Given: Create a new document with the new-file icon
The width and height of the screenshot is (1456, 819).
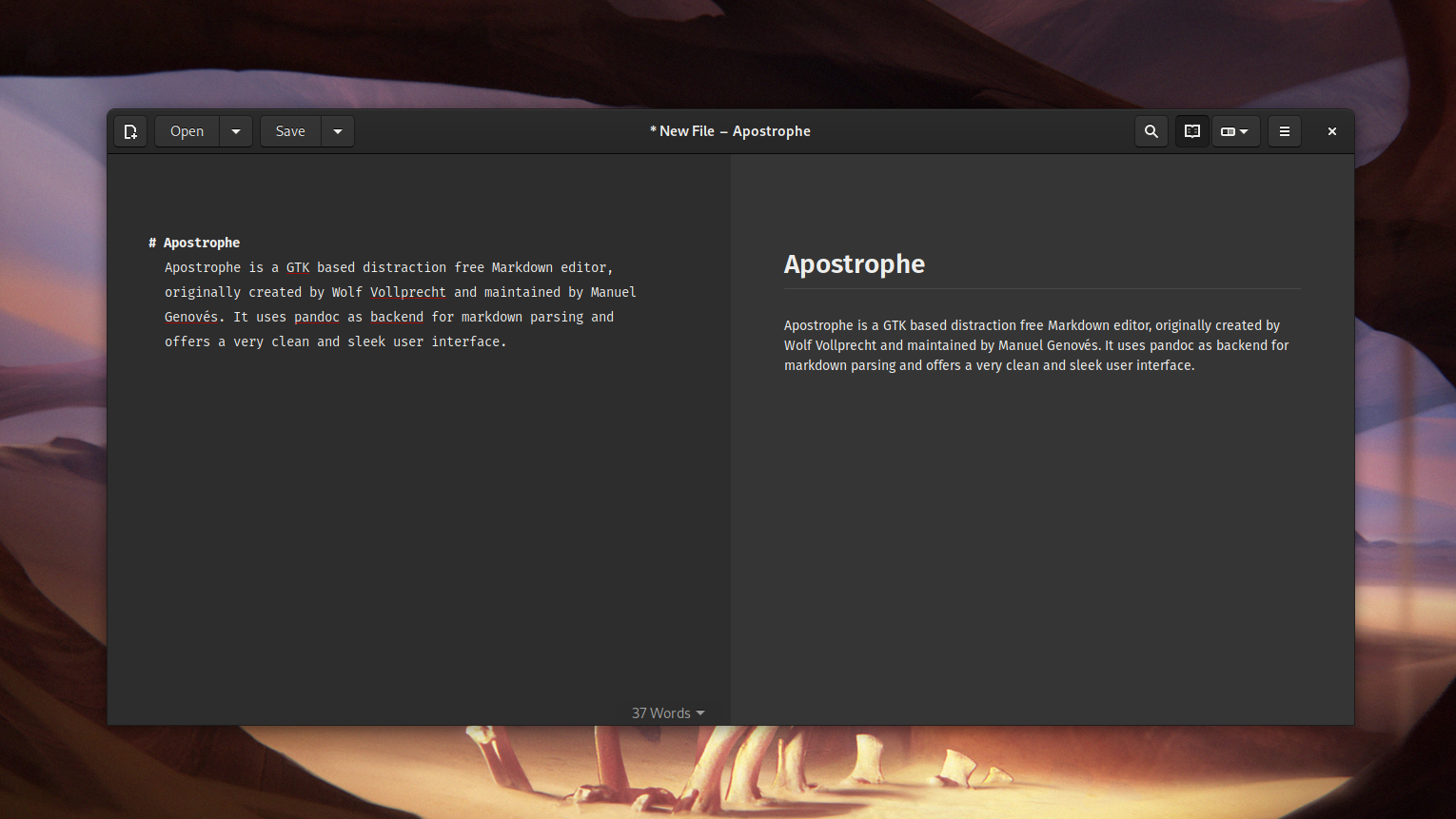Looking at the screenshot, I should tap(130, 131).
